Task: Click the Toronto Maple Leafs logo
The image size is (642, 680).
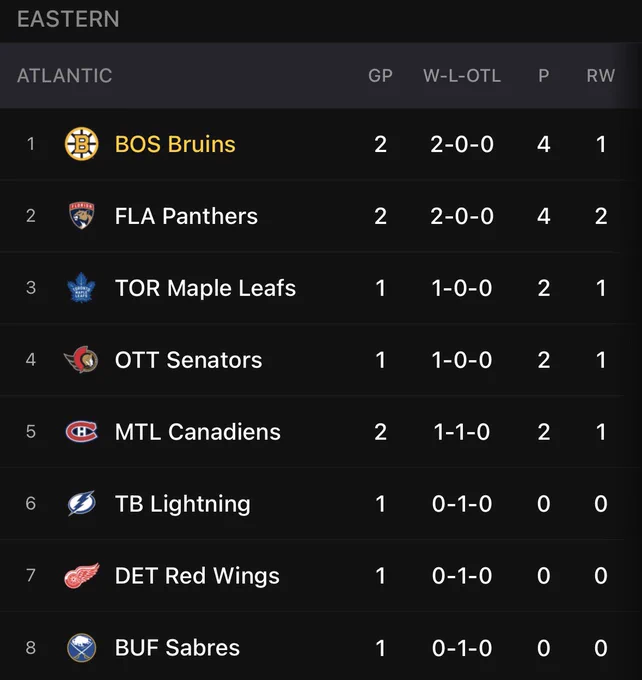Action: pyautogui.click(x=82, y=288)
